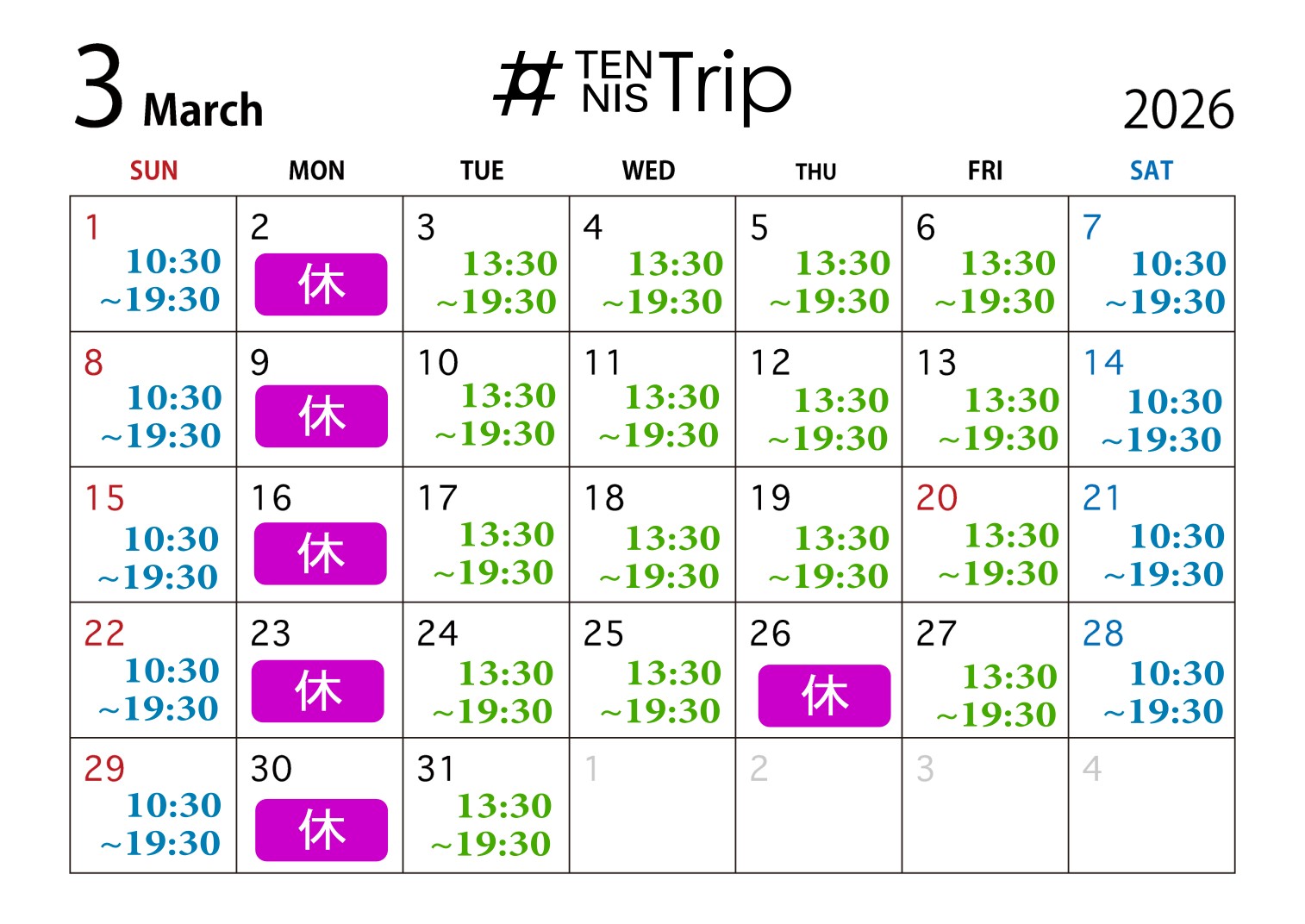The width and height of the screenshot is (1305, 924).
Task: Click the closed badge on March 23
Action: [318, 690]
